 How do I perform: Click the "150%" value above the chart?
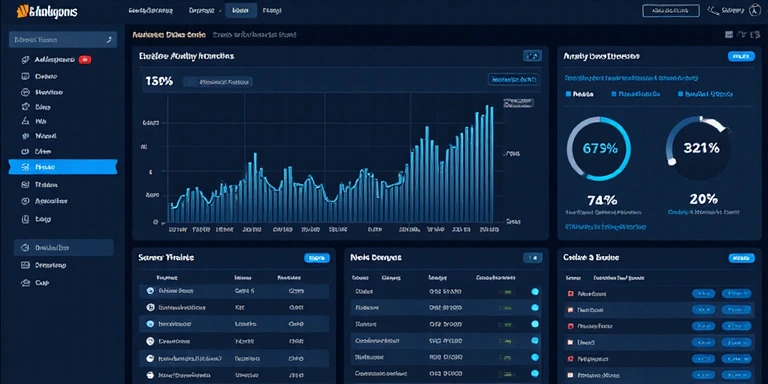click(159, 81)
